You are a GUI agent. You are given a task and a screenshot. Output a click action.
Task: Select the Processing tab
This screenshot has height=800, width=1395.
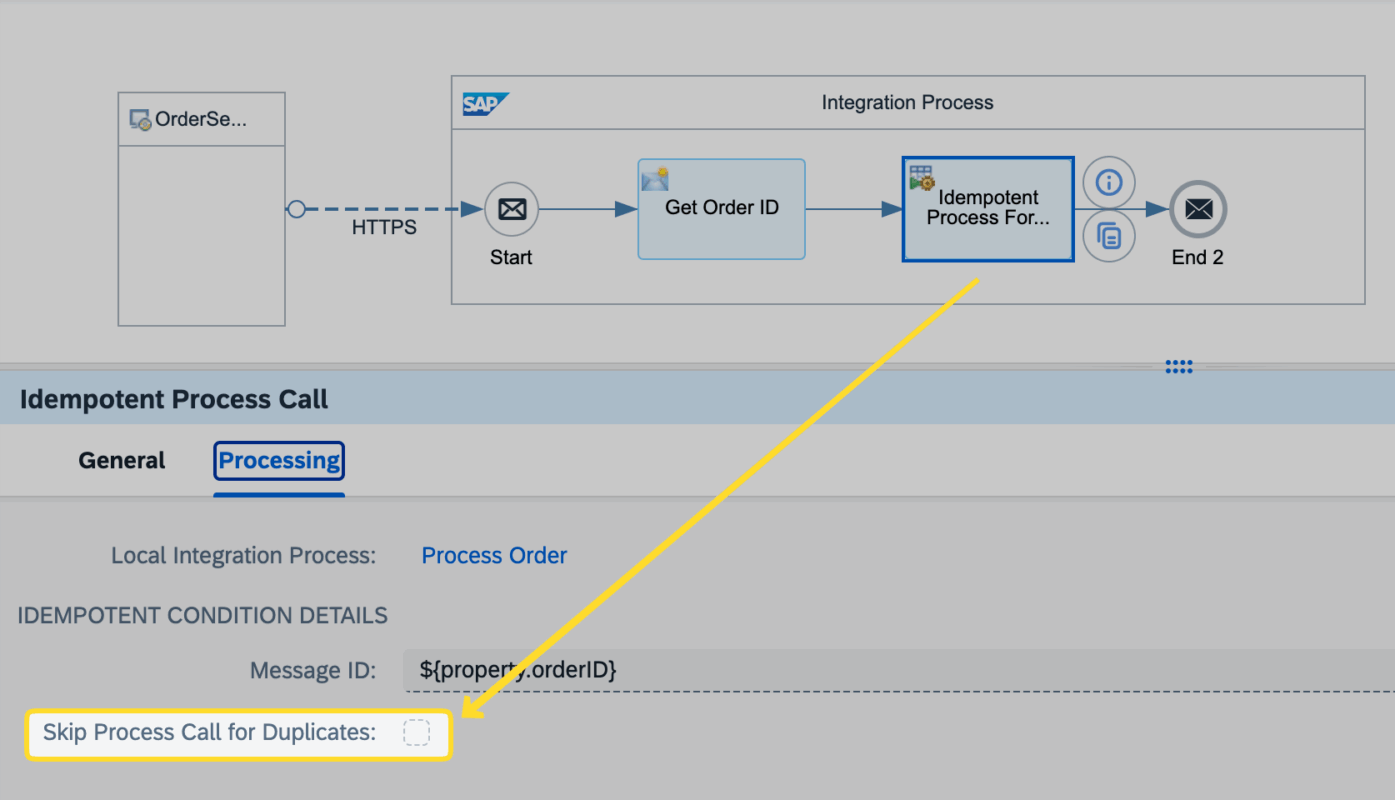(x=279, y=461)
